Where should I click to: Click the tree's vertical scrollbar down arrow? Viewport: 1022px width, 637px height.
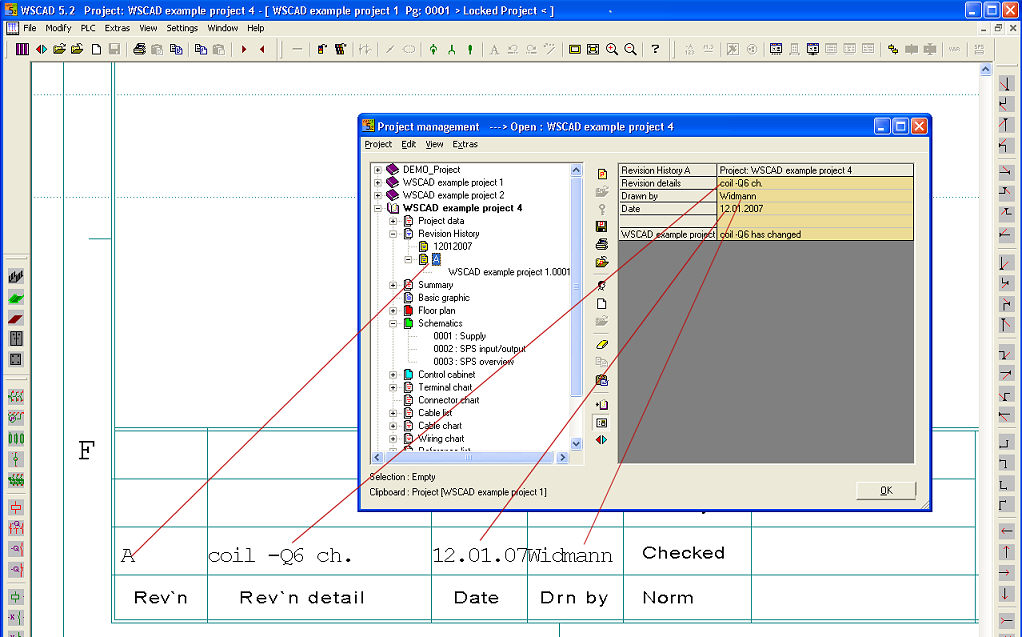[x=576, y=444]
